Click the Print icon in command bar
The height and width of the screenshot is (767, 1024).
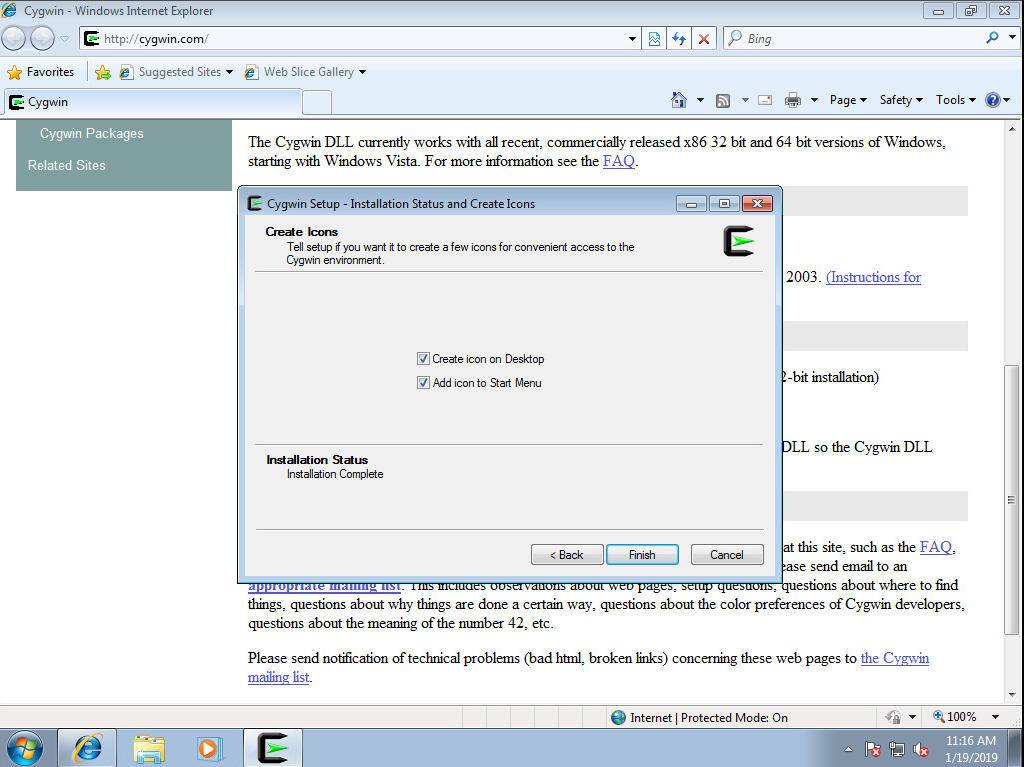(x=793, y=100)
